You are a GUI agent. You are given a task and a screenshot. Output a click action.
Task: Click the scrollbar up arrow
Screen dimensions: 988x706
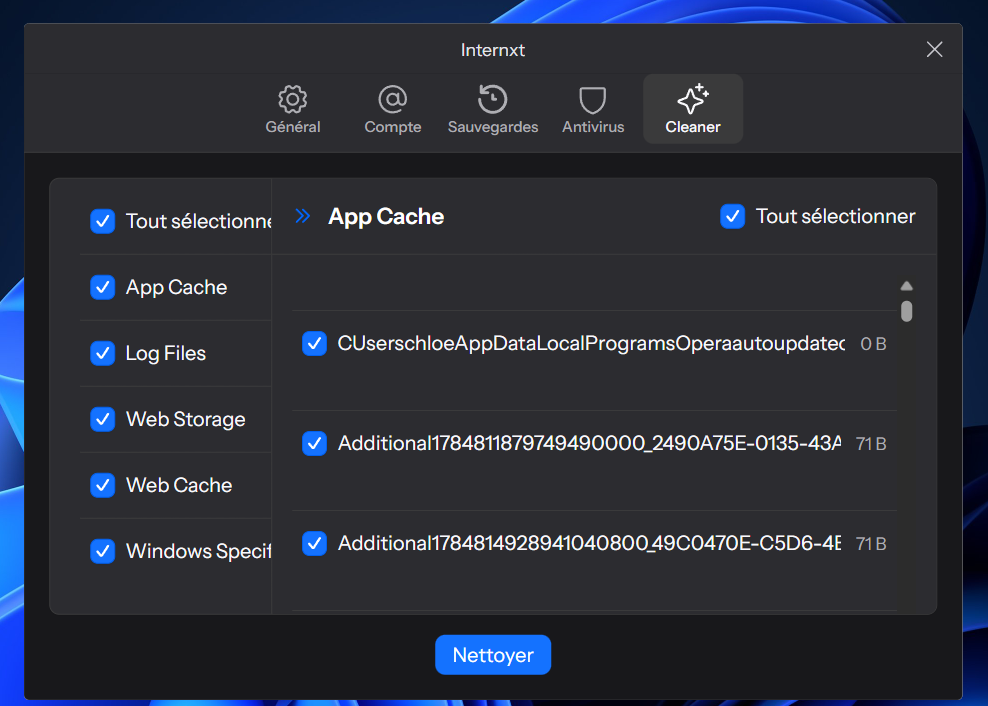pyautogui.click(x=907, y=286)
